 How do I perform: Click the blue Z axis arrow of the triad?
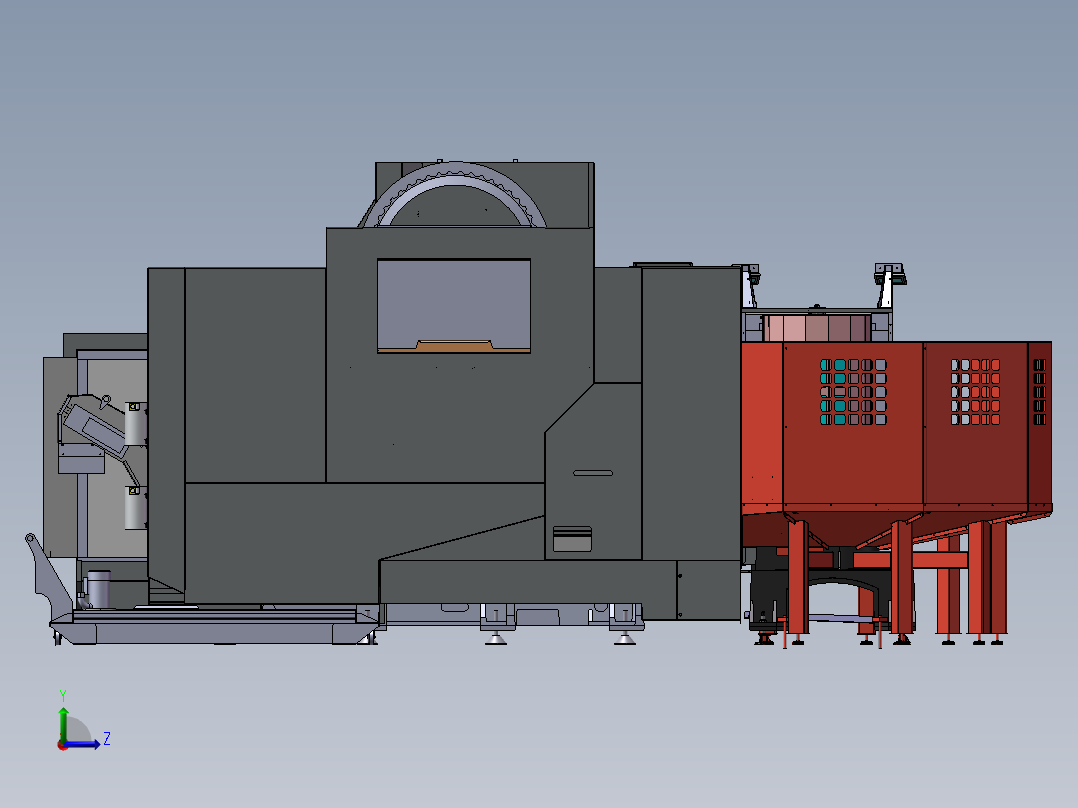click(82, 744)
